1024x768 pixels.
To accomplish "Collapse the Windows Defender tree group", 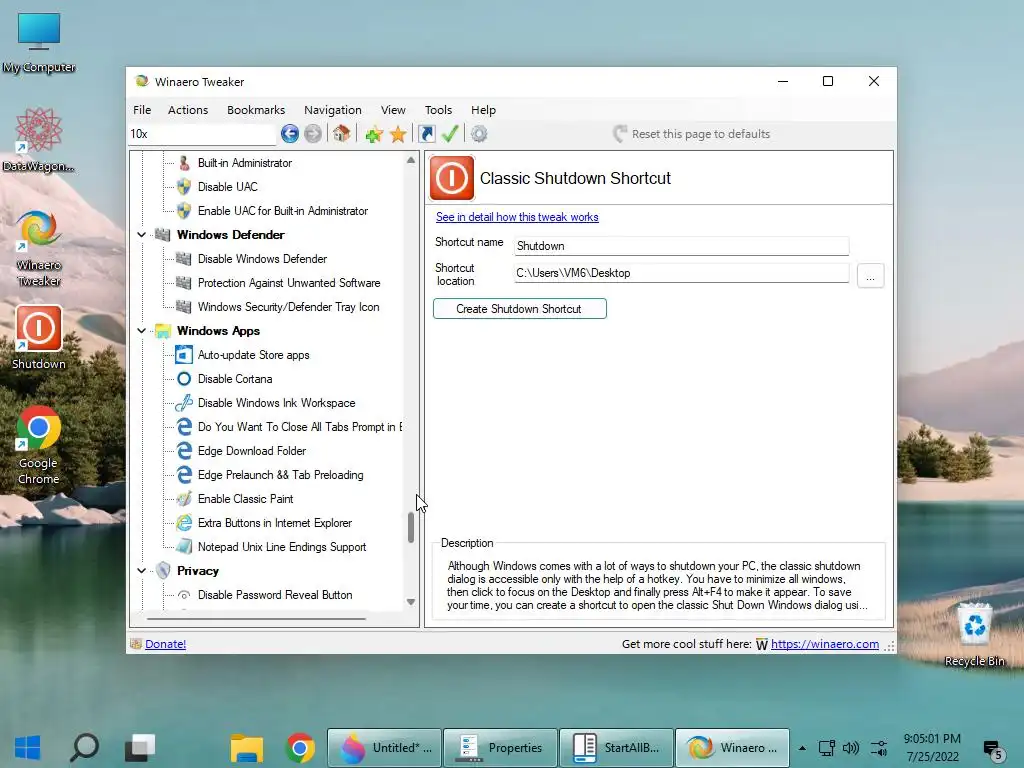I will tap(142, 234).
